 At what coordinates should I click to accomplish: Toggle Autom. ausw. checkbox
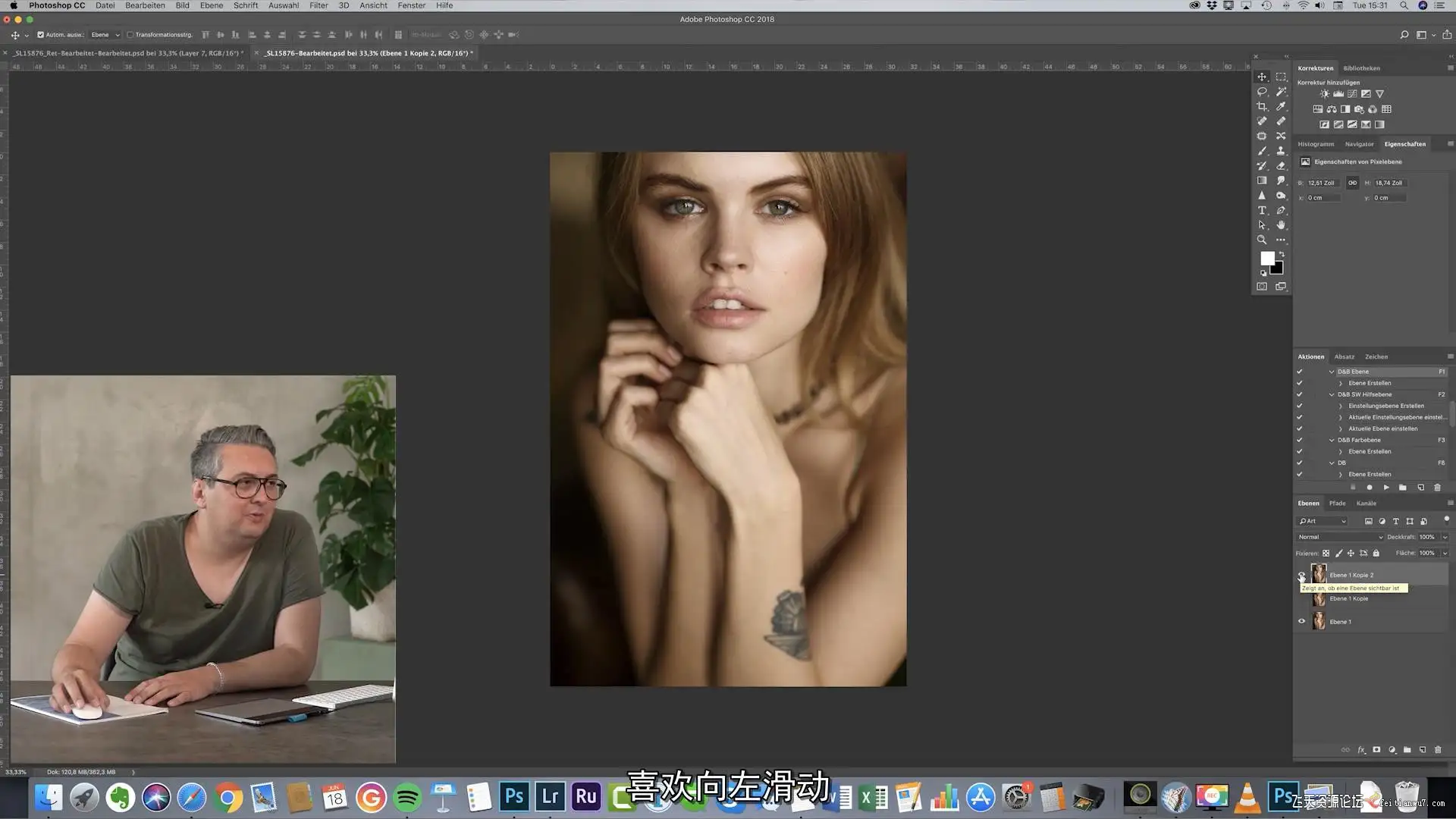tap(41, 35)
